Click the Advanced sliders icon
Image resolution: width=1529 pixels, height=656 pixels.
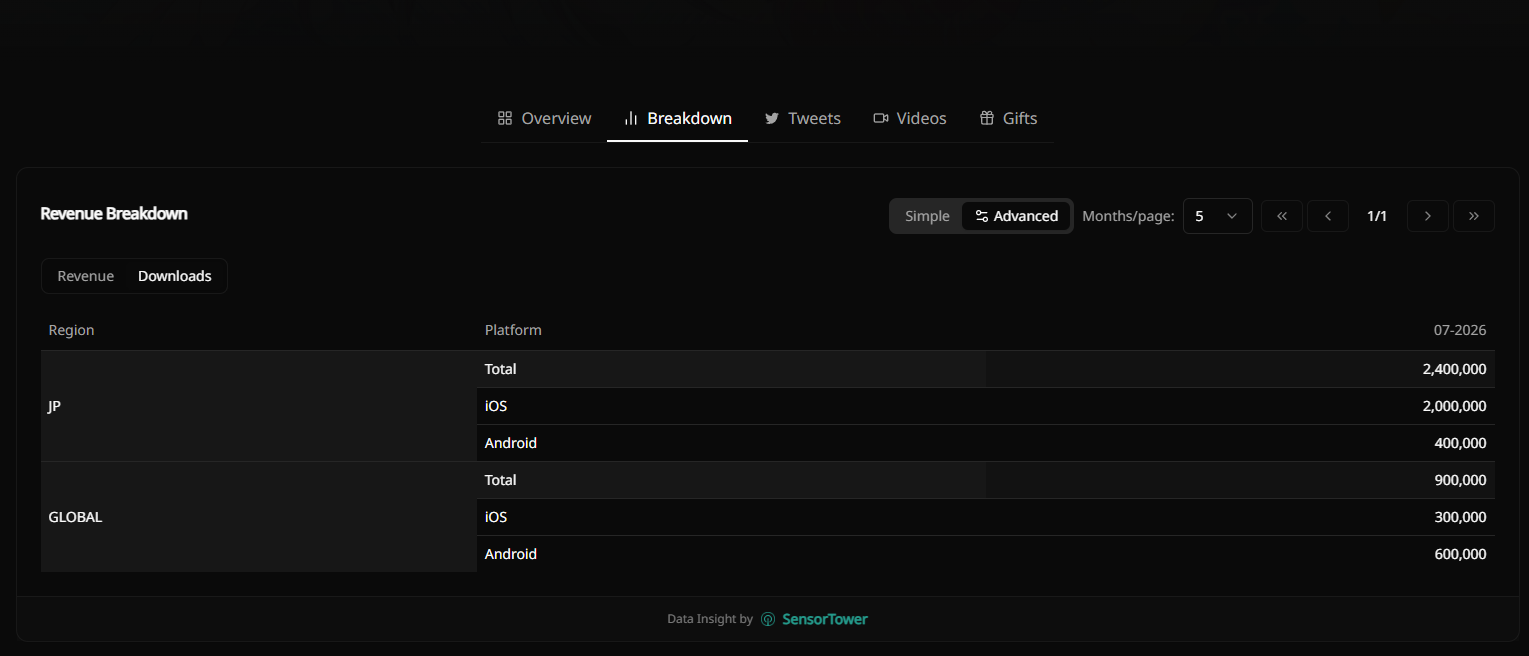tap(982, 216)
